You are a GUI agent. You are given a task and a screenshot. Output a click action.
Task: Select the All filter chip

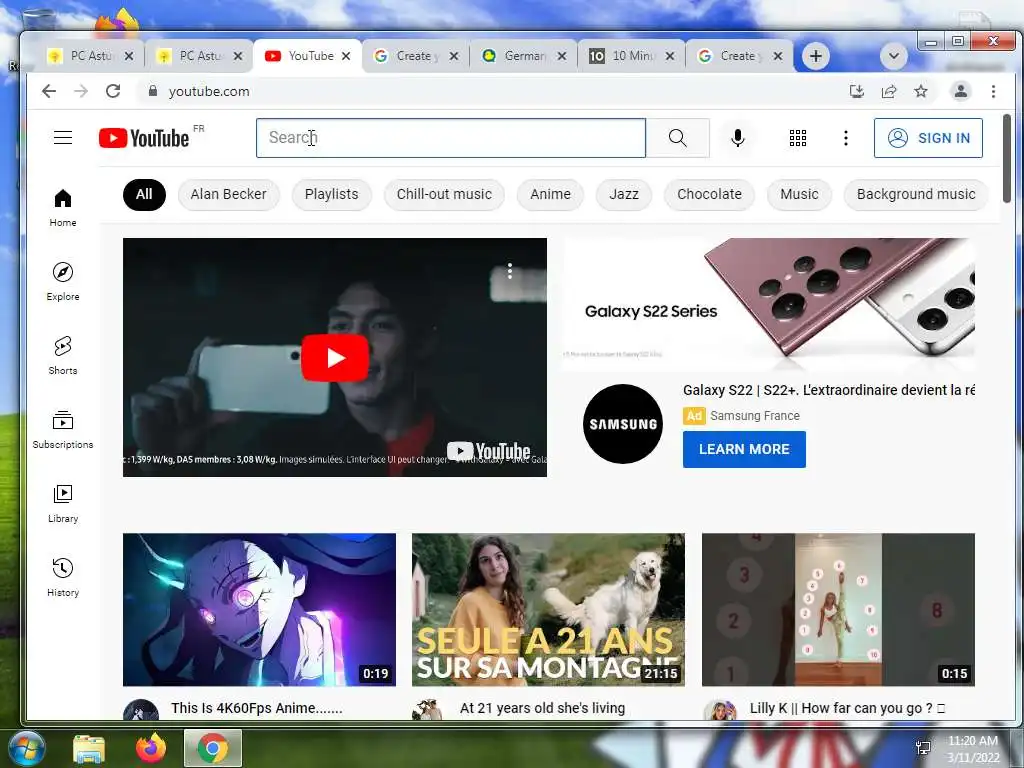click(x=144, y=195)
